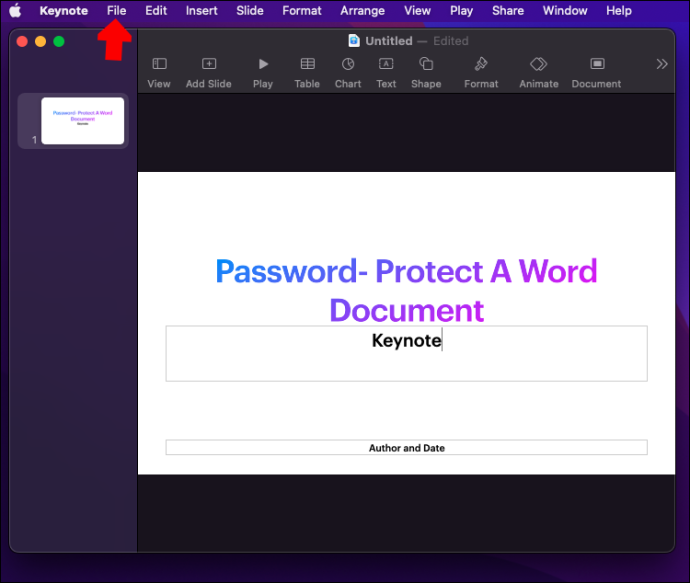Click the Untitled document title
Image resolution: width=690 pixels, height=583 pixels.
point(389,41)
